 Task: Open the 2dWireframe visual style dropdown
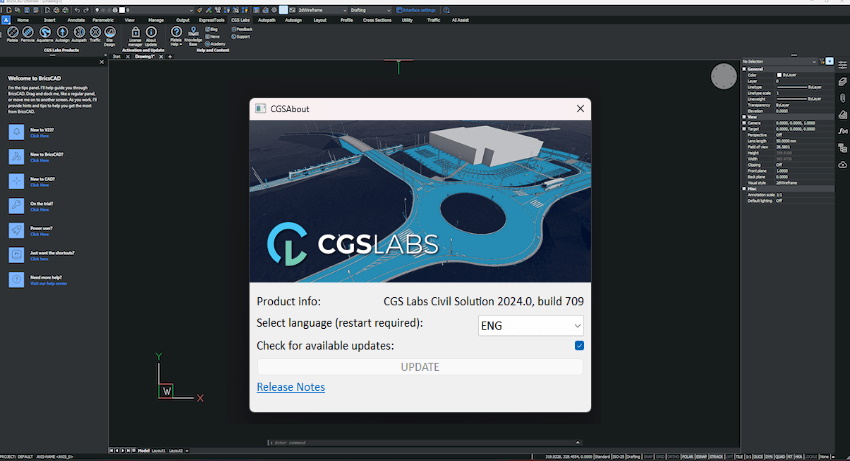[x=322, y=10]
